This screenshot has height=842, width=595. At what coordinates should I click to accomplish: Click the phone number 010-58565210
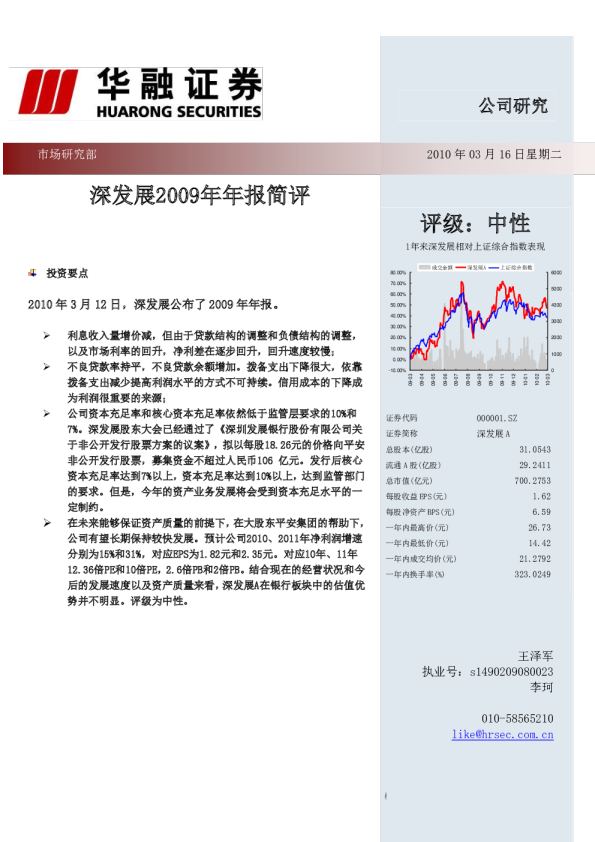coord(517,718)
